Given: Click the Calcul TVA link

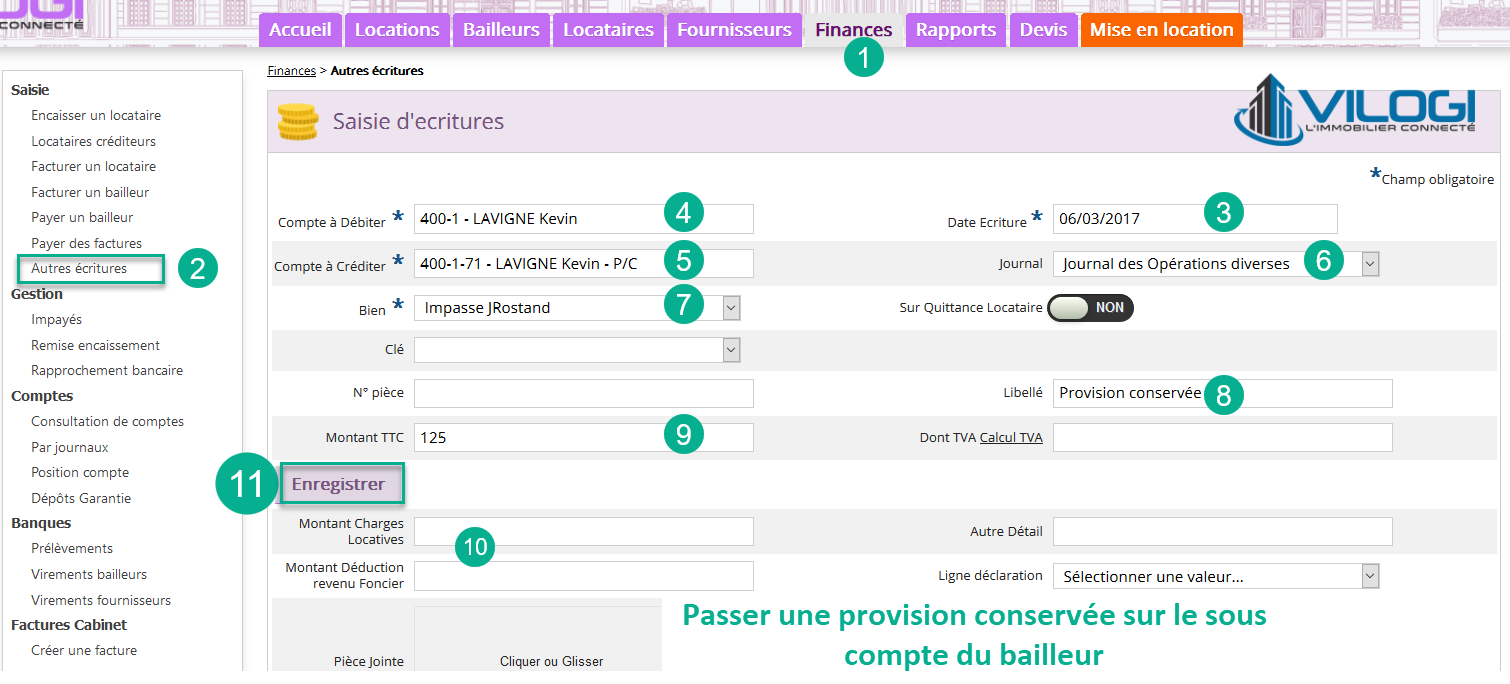Looking at the screenshot, I should point(1011,438).
